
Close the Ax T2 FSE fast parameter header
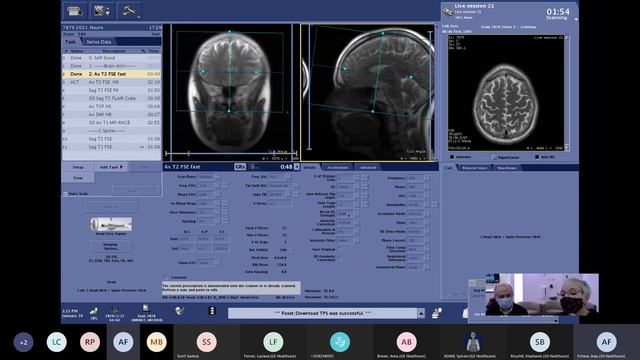[x=296, y=167]
